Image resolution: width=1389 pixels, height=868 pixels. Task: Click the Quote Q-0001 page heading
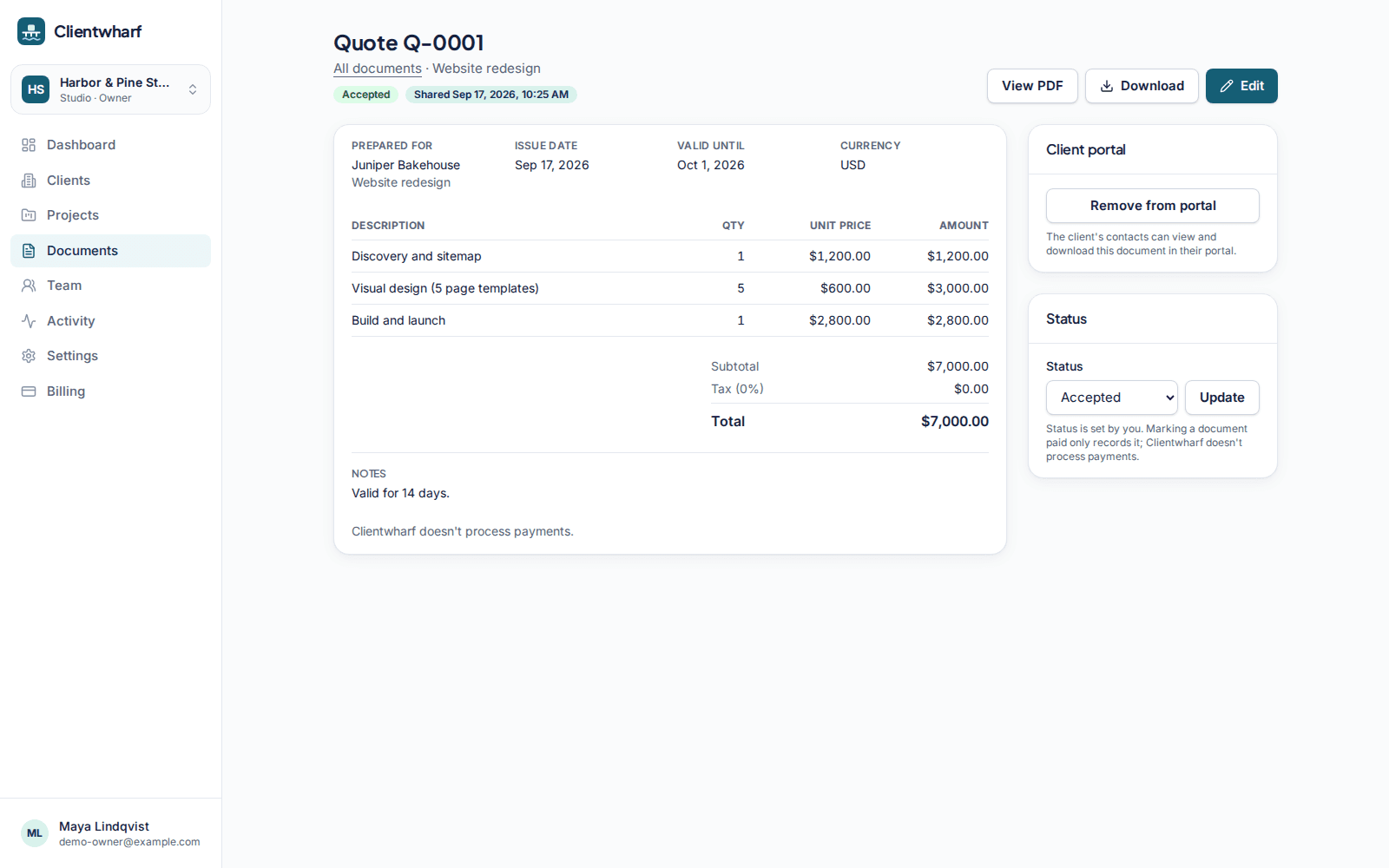[409, 43]
